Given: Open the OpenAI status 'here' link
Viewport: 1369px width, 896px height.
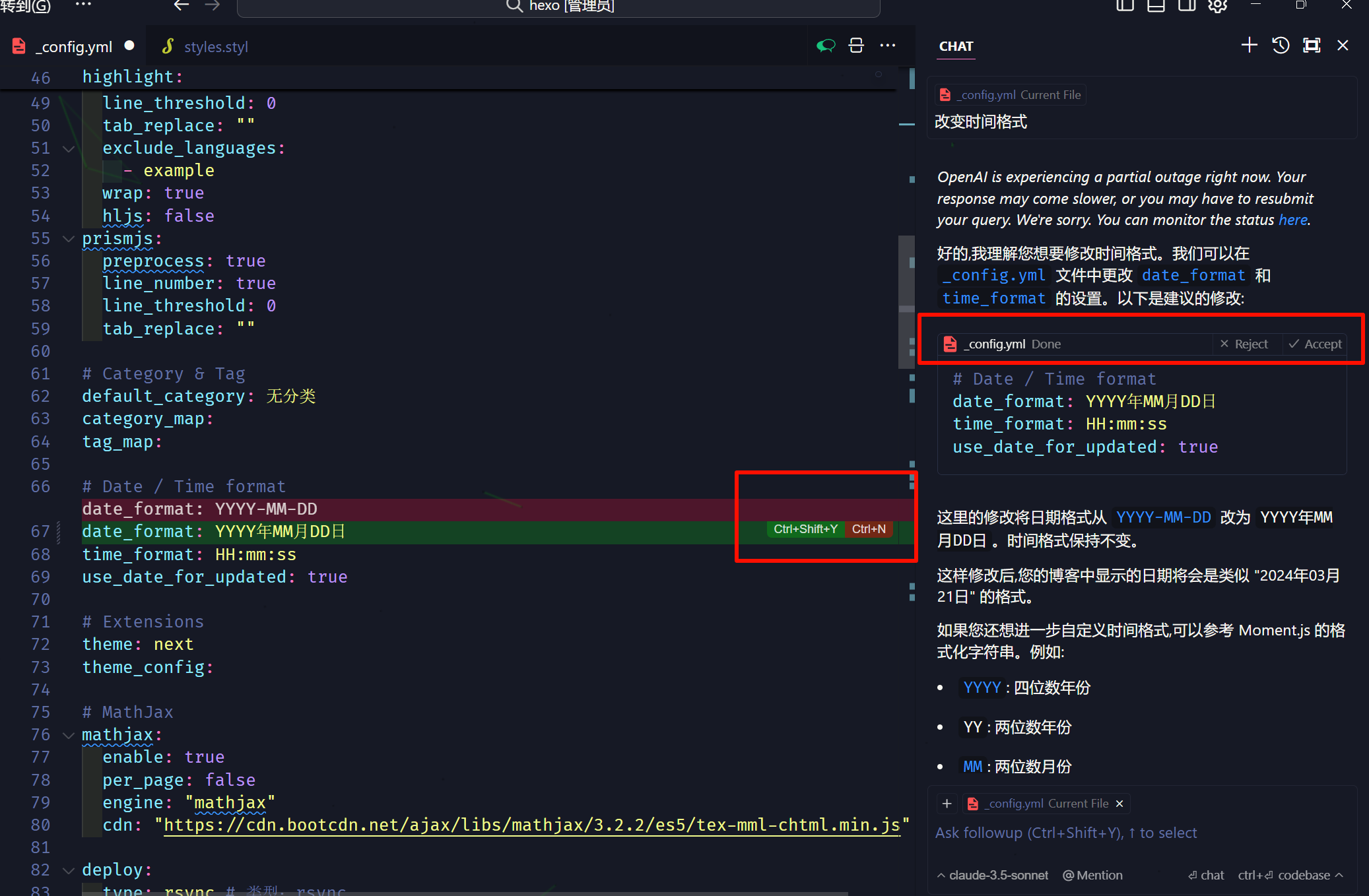Looking at the screenshot, I should (x=1292, y=220).
